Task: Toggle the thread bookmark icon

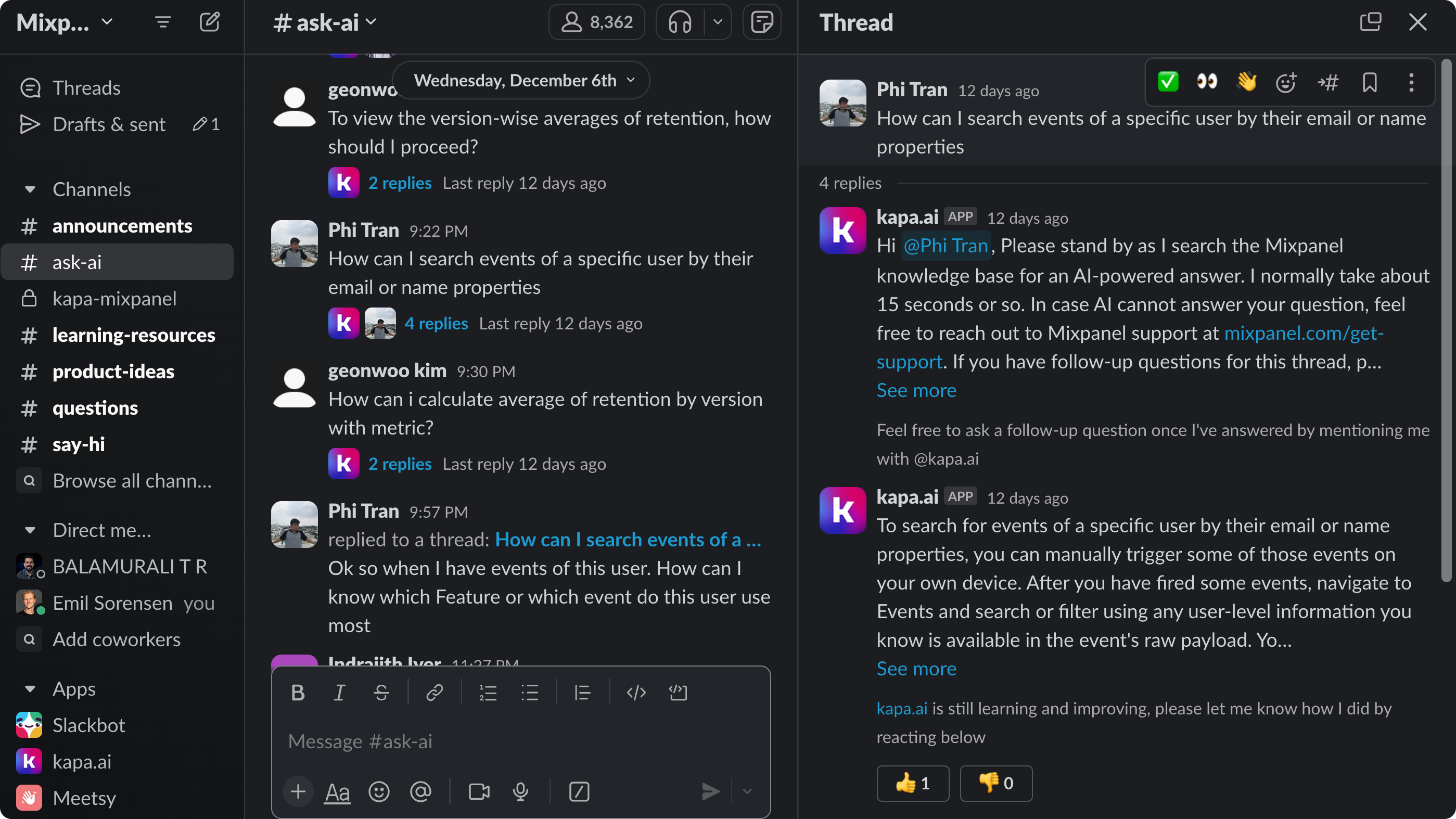Action: (1370, 82)
